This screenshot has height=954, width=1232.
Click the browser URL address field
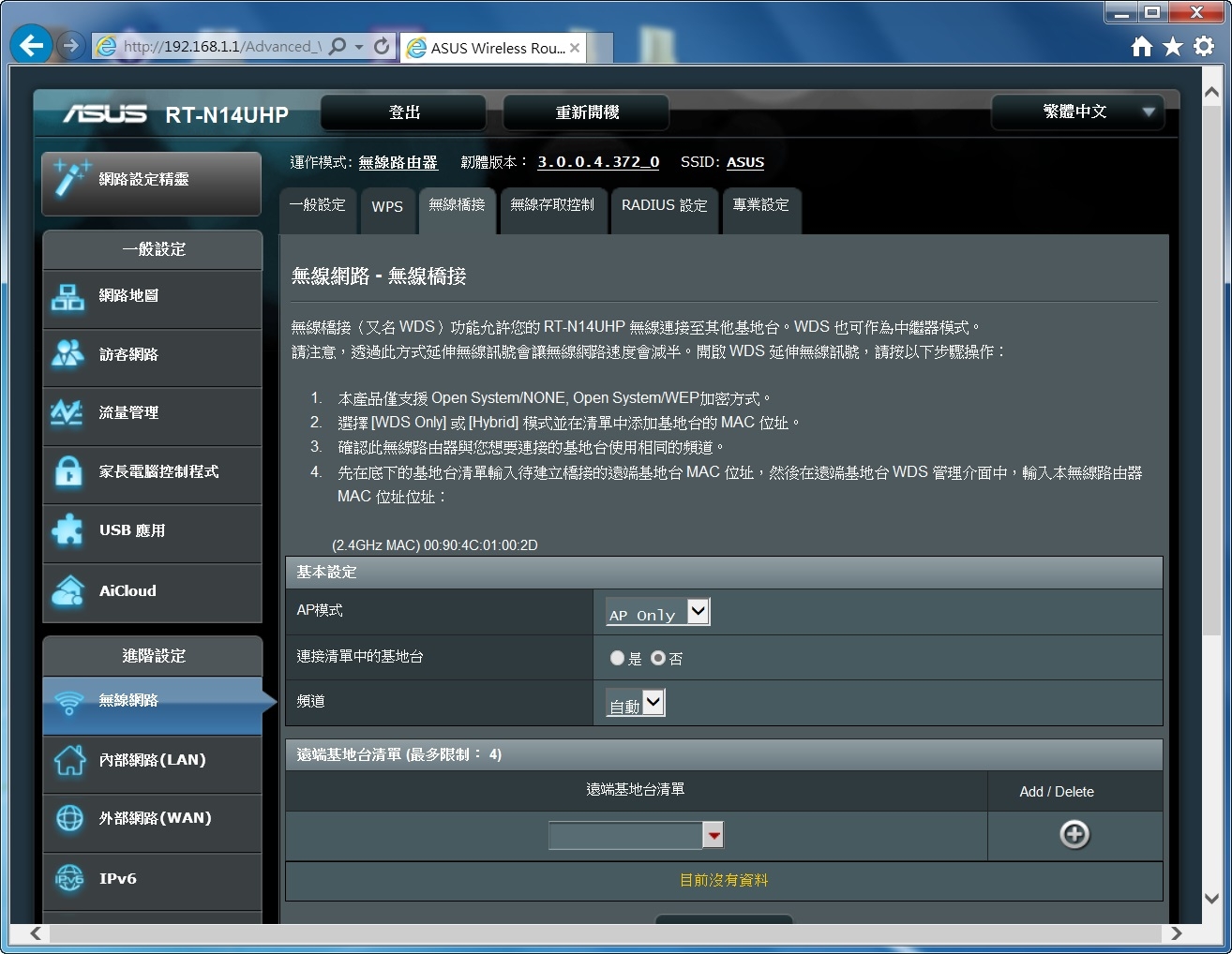(221, 47)
